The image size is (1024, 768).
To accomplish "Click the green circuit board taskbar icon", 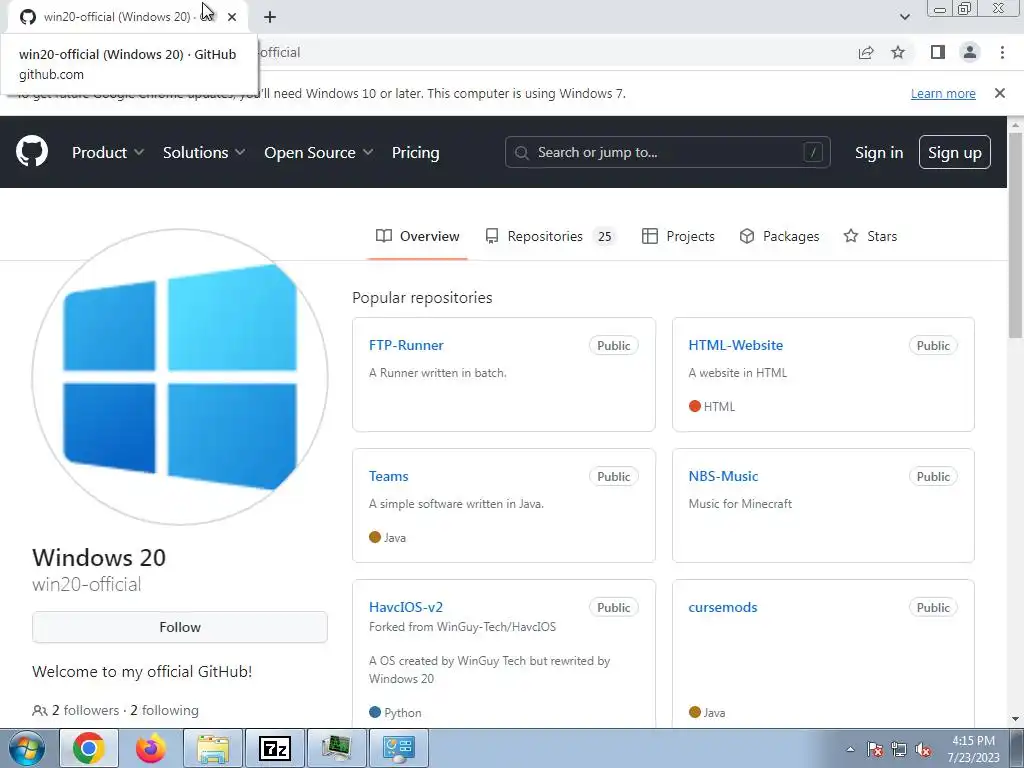I will click(x=337, y=748).
